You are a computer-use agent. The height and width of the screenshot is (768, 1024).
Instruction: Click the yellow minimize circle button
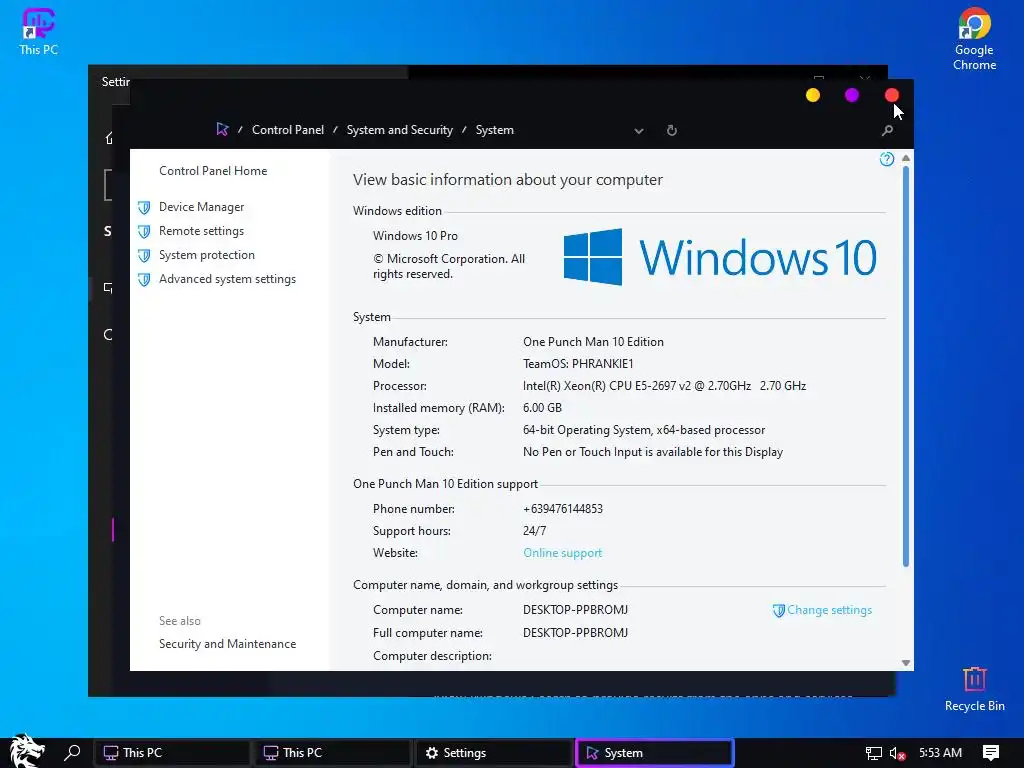(x=812, y=95)
